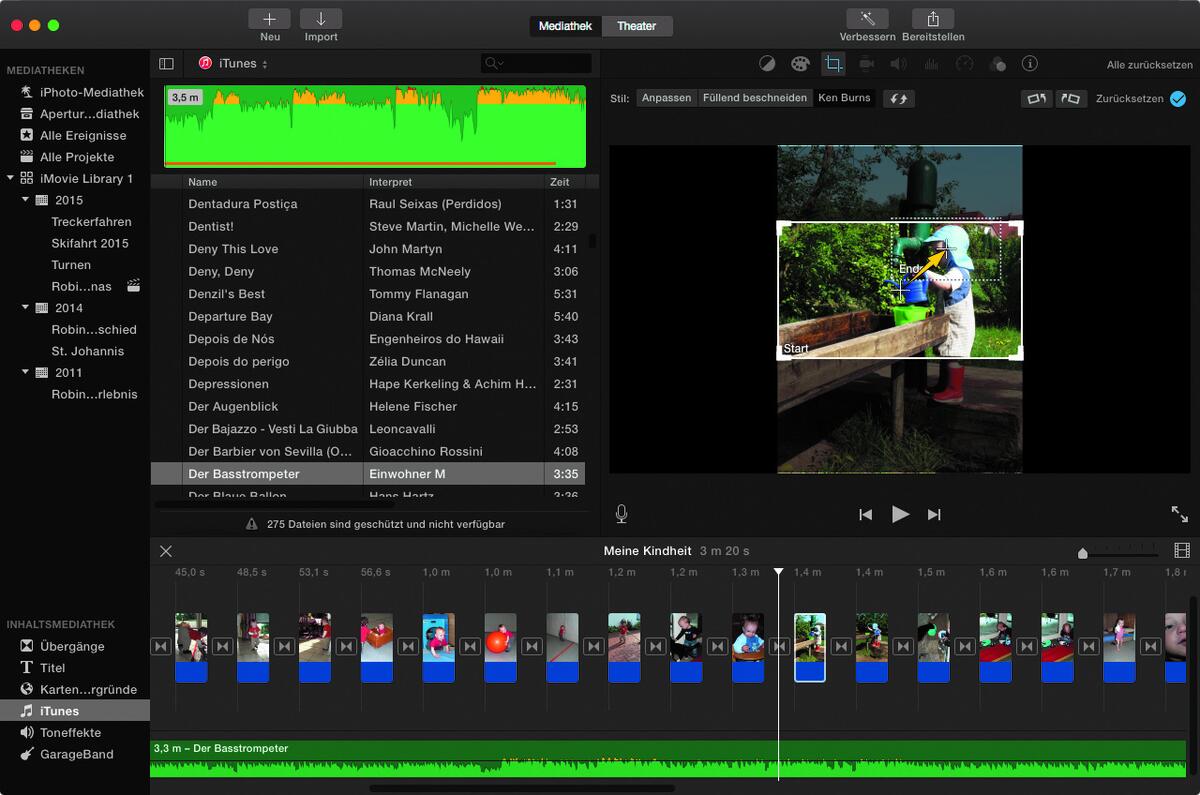Click the clip speed speedometer icon
Screen dimensions: 1200x795
click(x=963, y=63)
